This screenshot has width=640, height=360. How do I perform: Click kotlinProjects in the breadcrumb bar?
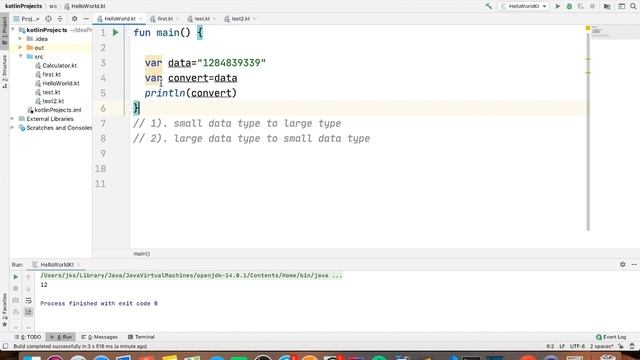tap(23, 6)
